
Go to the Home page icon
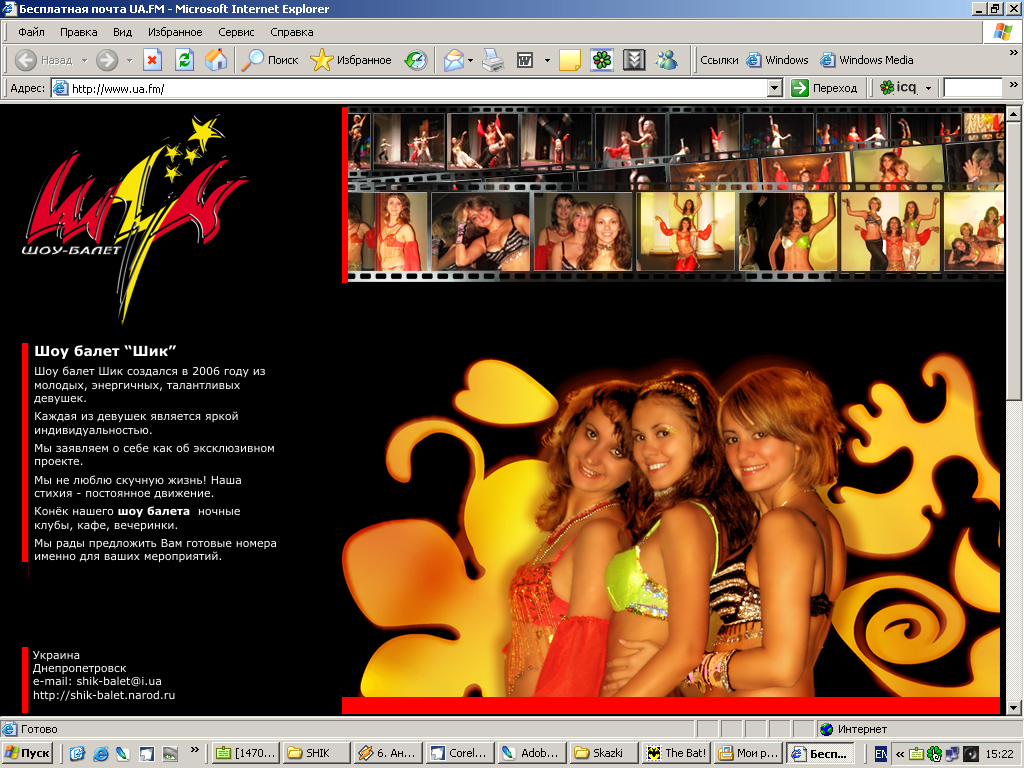point(216,60)
